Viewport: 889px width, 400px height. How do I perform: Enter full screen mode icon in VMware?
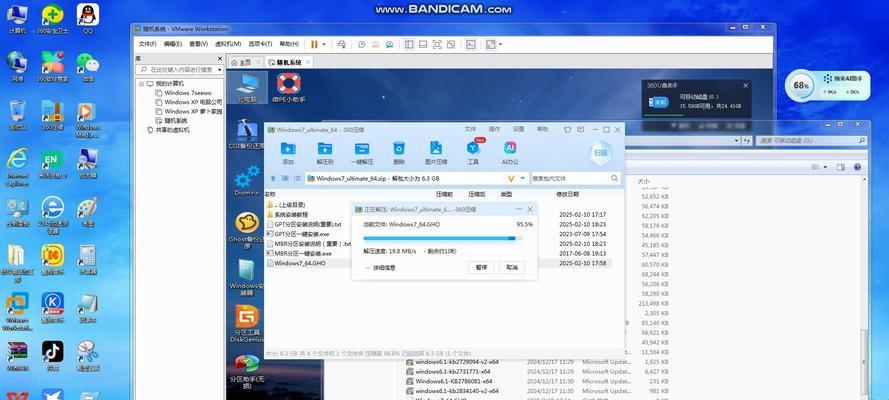[437, 44]
